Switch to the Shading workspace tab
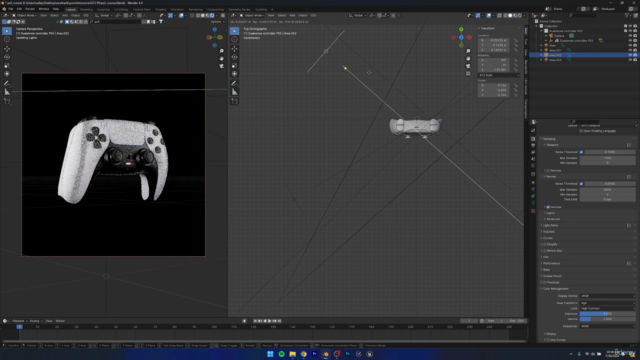Viewport: 640px width, 360px height. coord(160,9)
